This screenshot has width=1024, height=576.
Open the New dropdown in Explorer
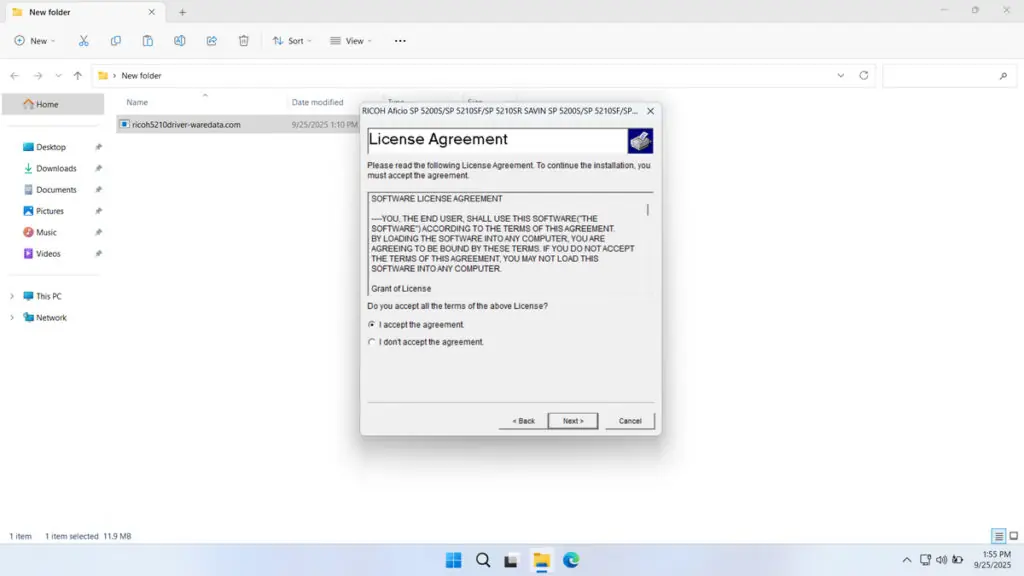click(x=35, y=40)
